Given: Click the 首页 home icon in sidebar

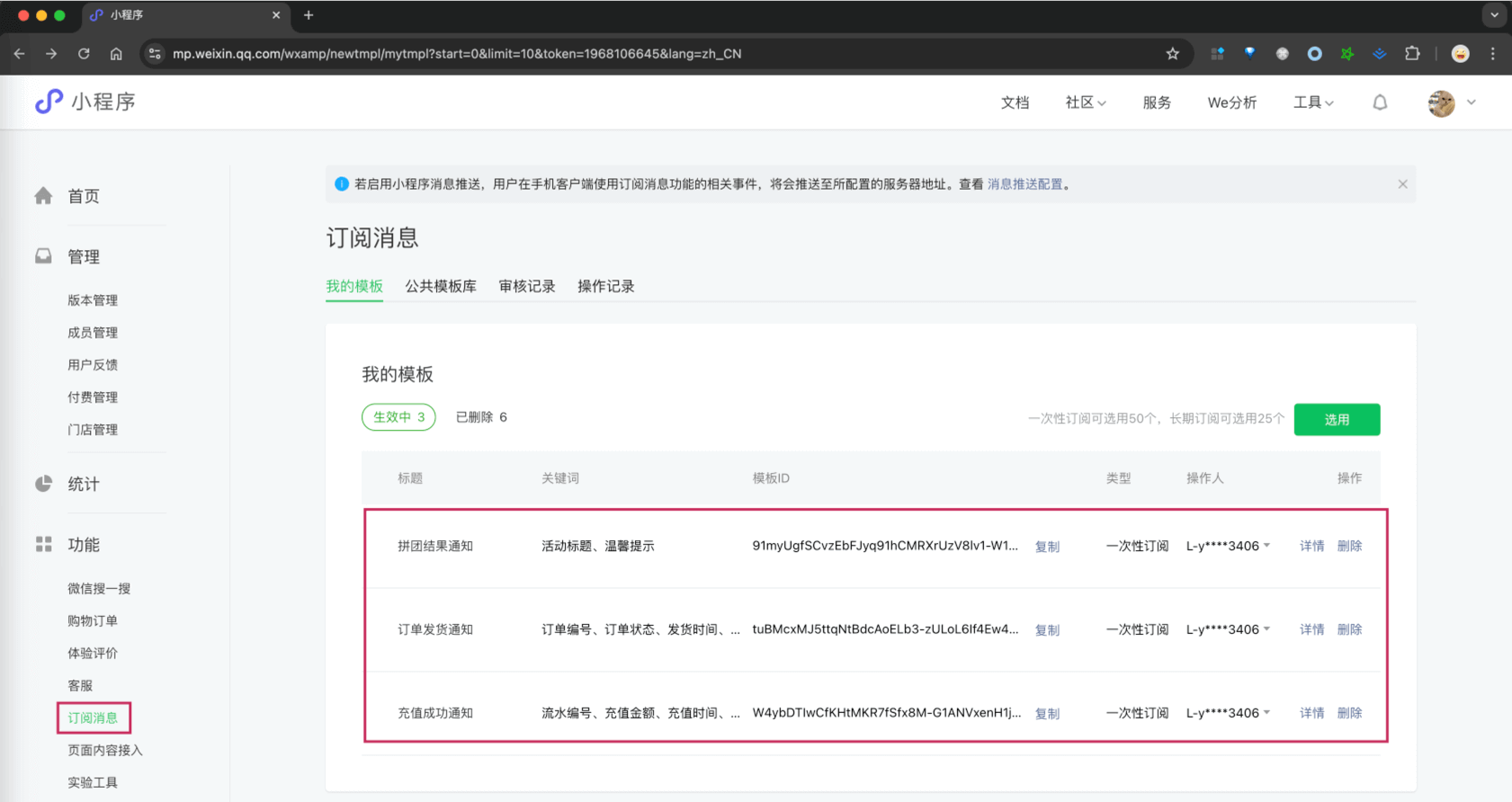Looking at the screenshot, I should (x=43, y=196).
